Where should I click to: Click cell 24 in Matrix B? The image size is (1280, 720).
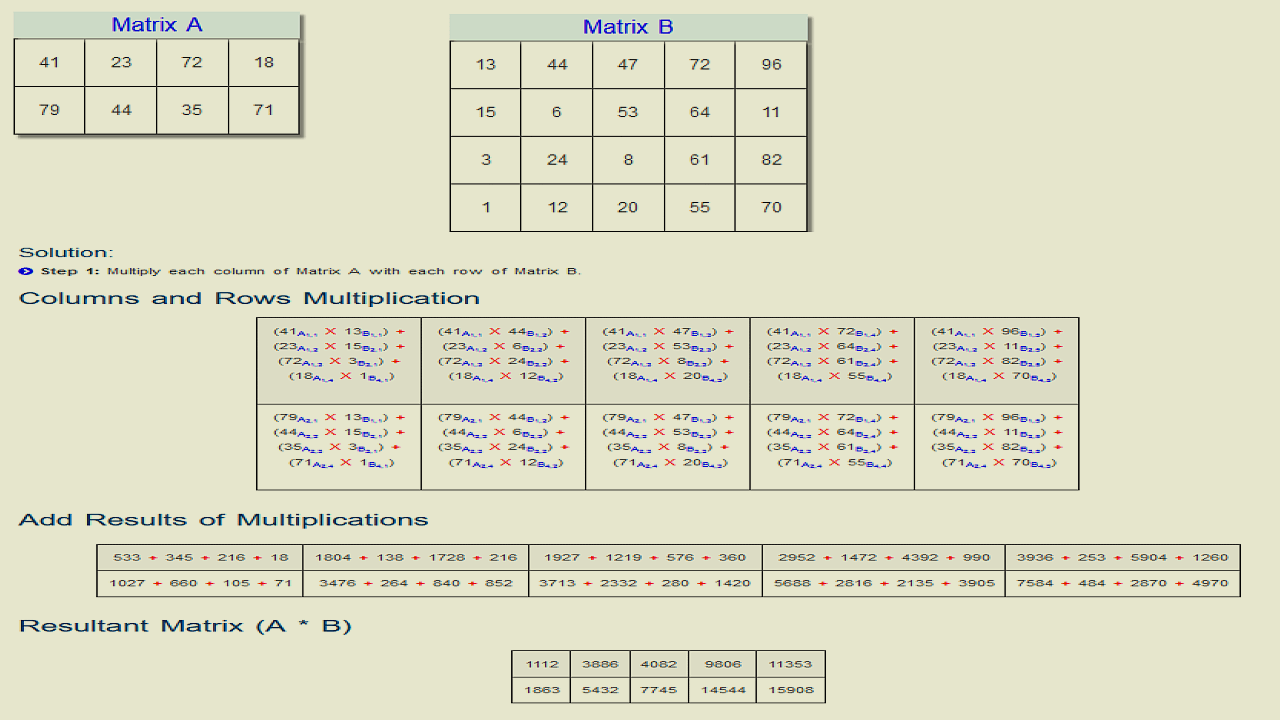557,160
